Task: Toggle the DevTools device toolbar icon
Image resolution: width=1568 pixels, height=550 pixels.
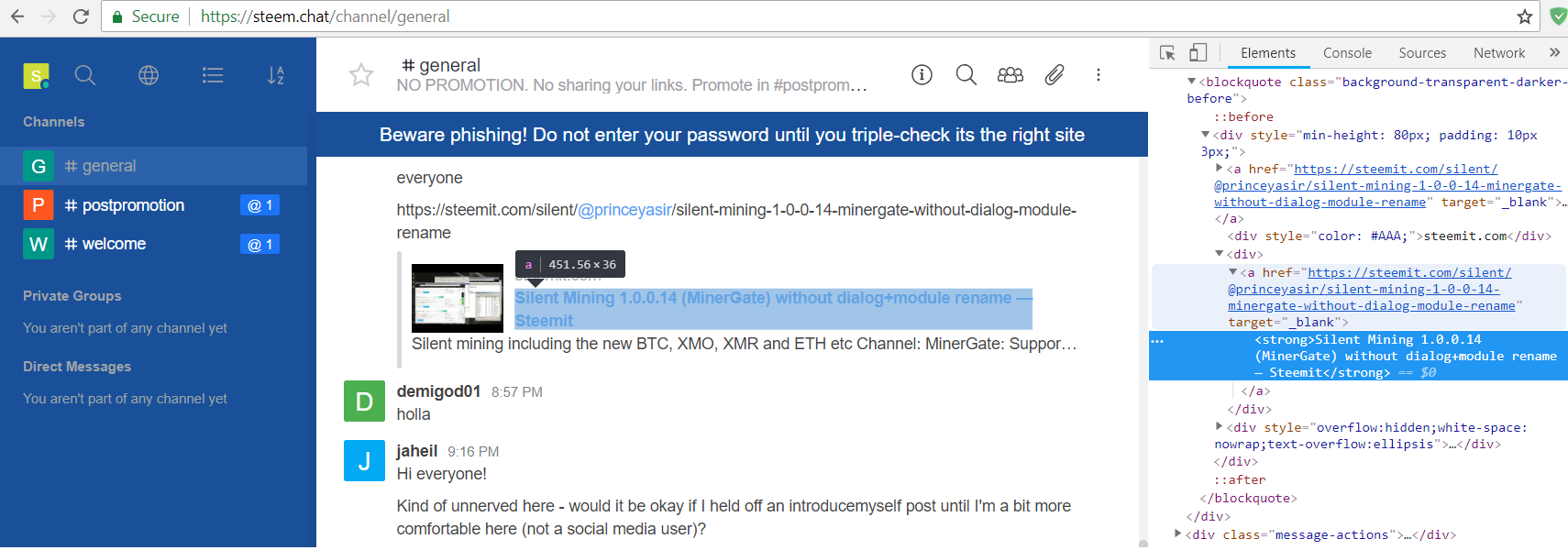Action: (x=1198, y=53)
